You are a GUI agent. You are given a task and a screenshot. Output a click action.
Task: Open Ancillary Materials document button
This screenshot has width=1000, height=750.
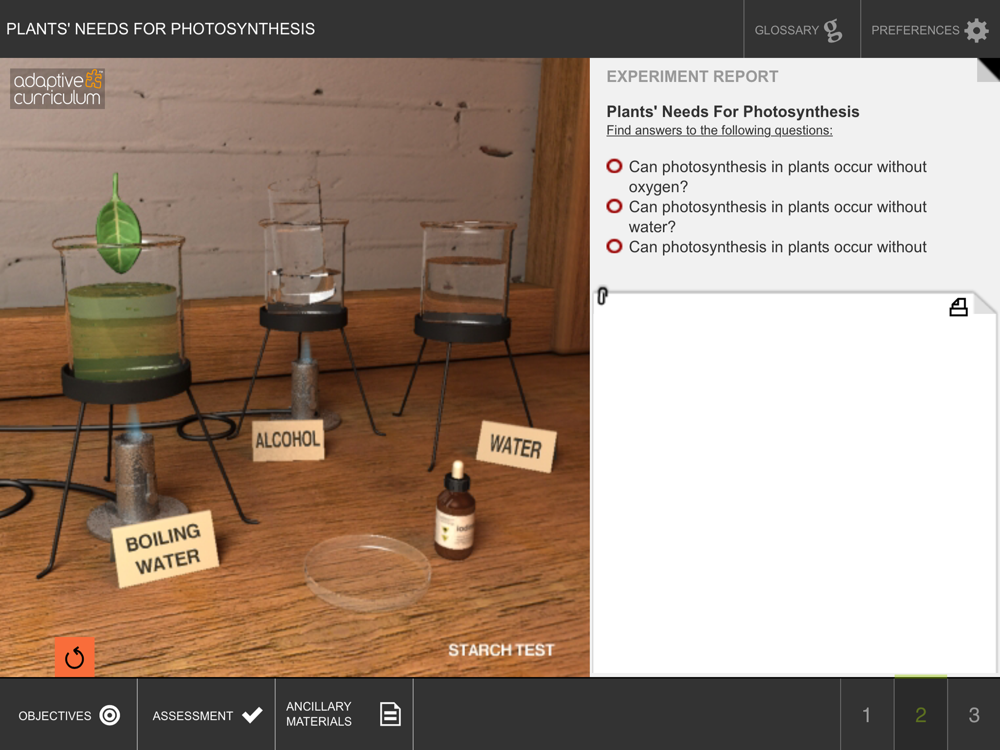344,714
